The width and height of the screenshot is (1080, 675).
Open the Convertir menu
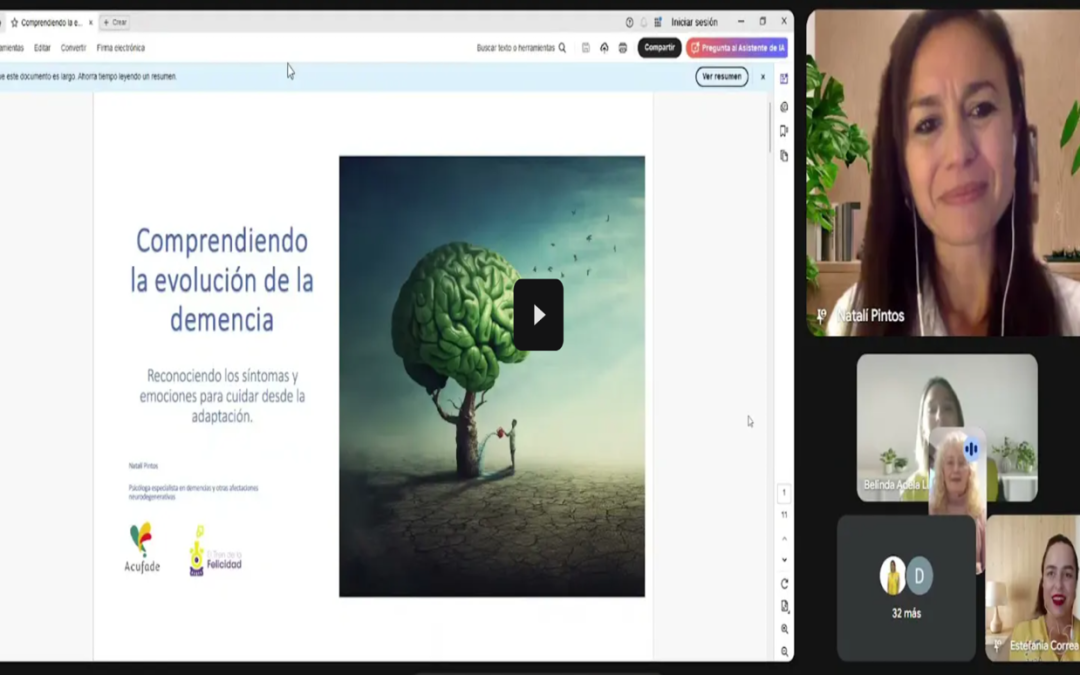point(72,46)
